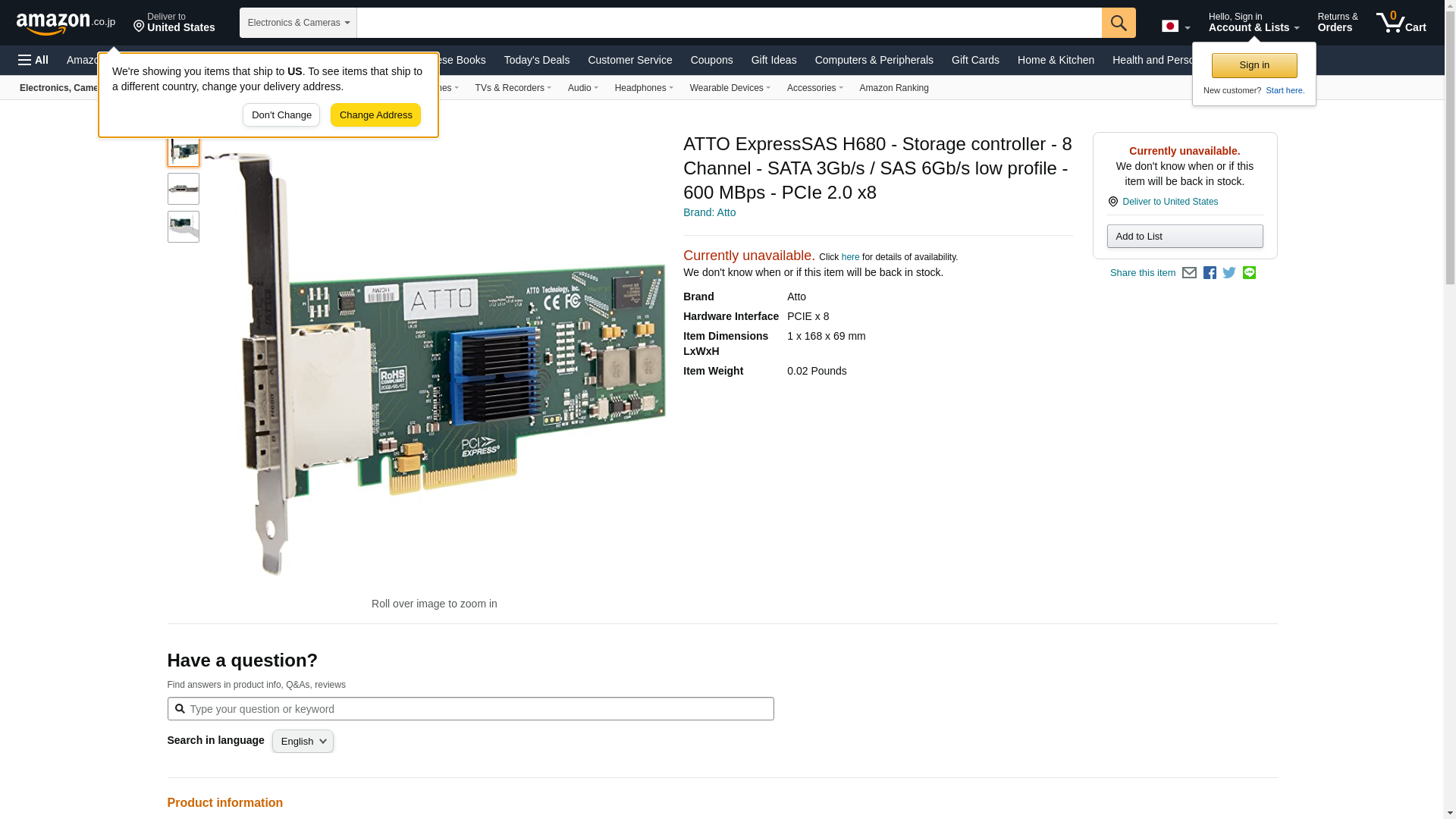Click the Amazon.co.jp logo

[65, 23]
